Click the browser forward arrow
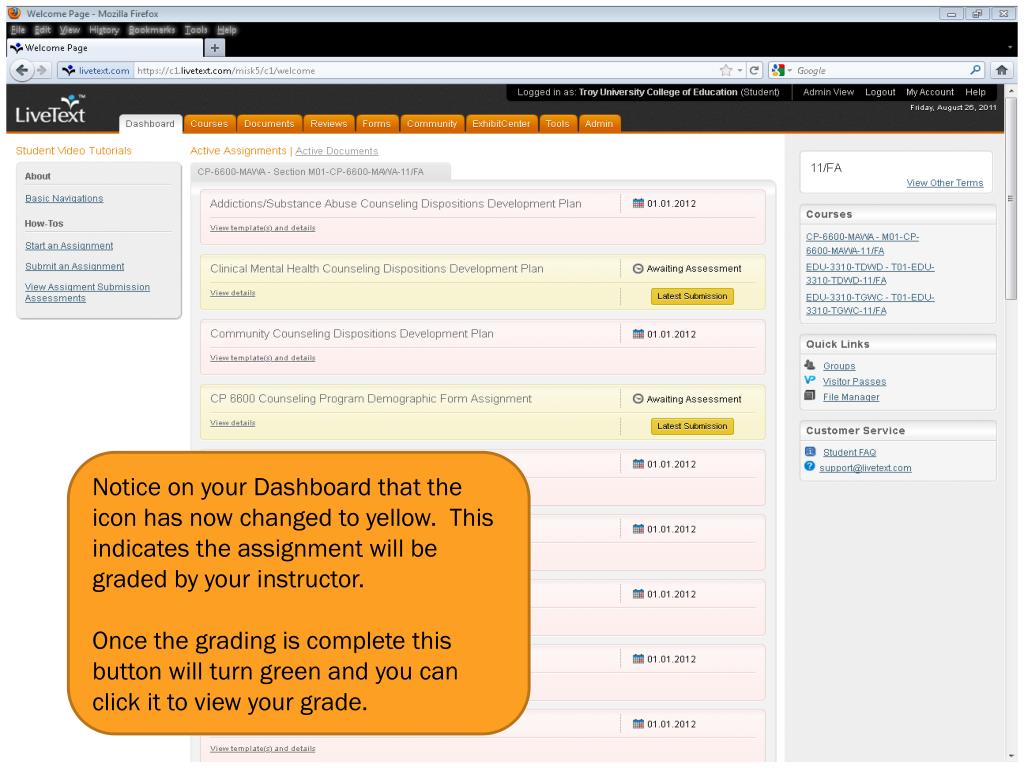The image size is (1024, 768). tap(42, 70)
